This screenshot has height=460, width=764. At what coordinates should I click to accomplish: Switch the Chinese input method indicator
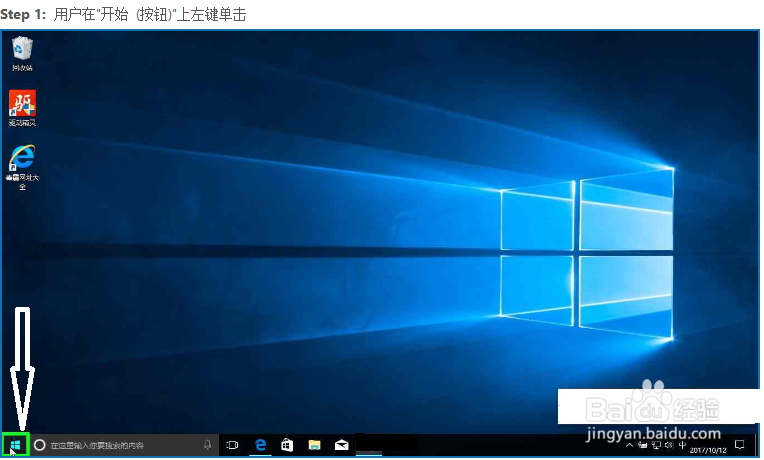(682, 445)
